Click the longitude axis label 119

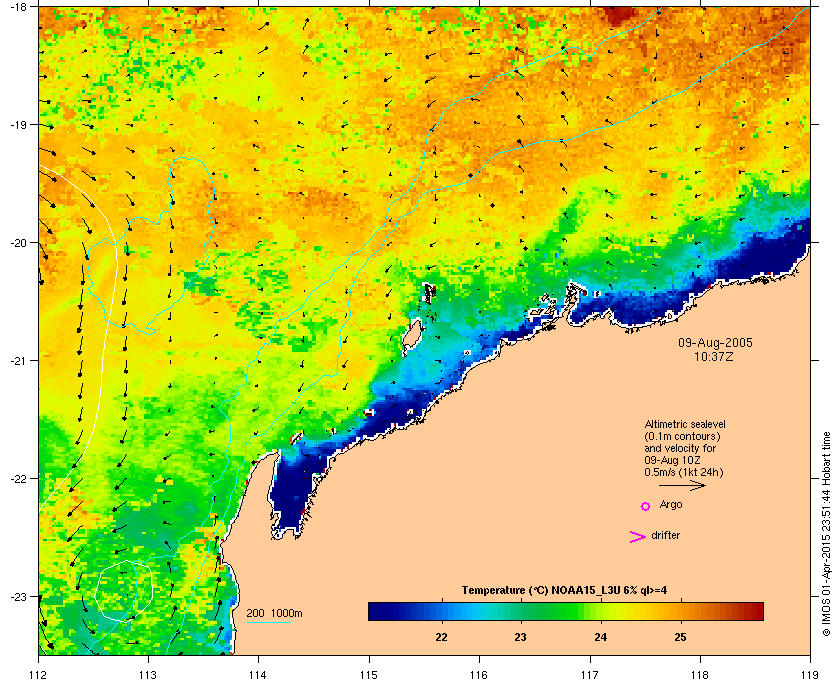810,674
